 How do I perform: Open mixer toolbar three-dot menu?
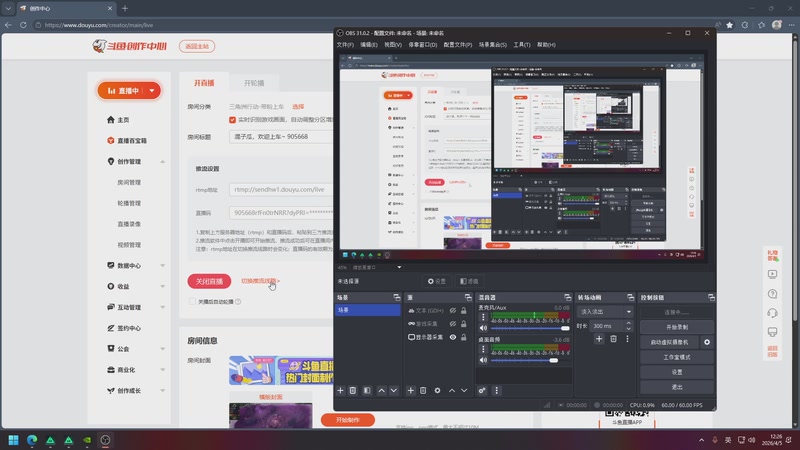496,391
